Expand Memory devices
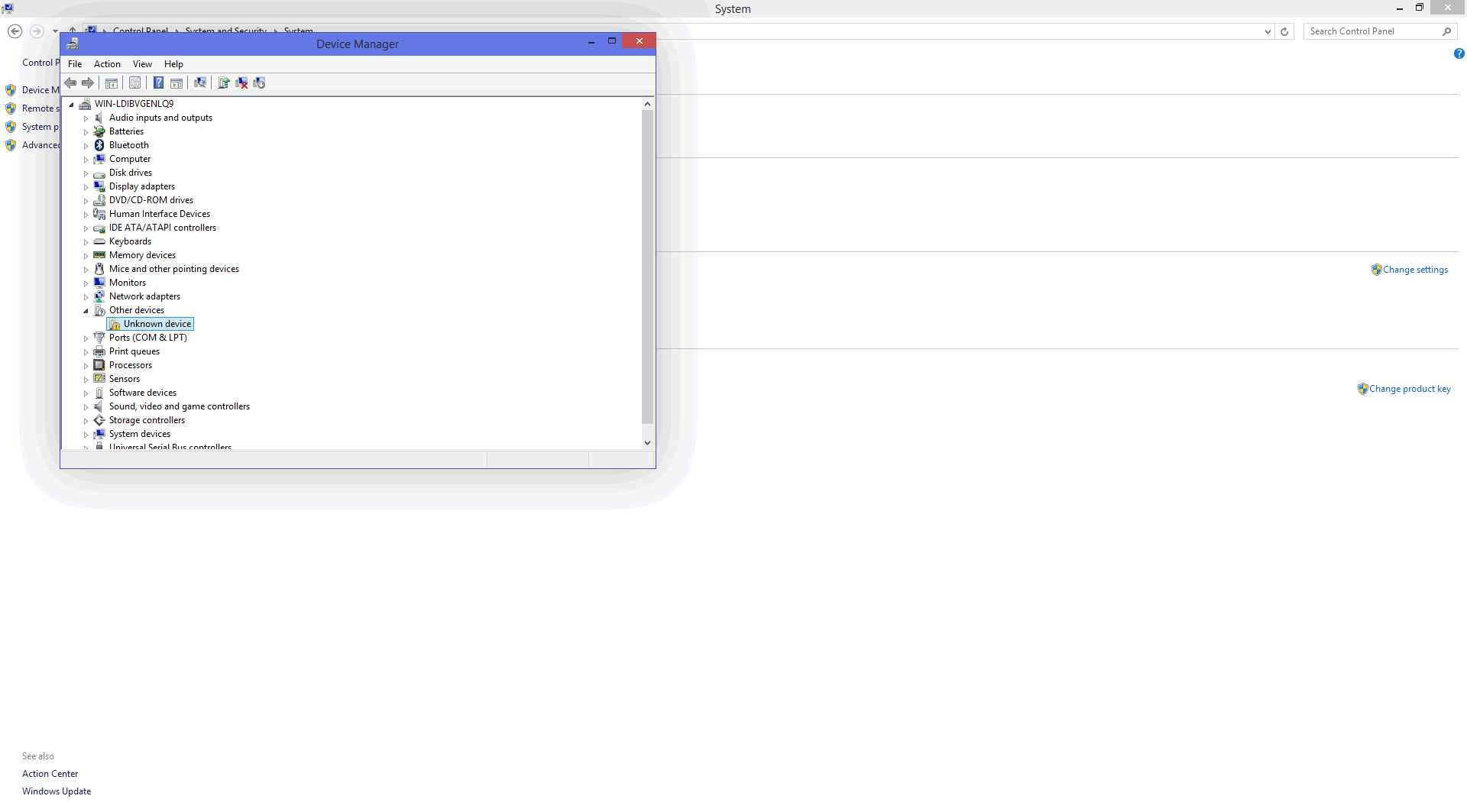 pos(86,256)
